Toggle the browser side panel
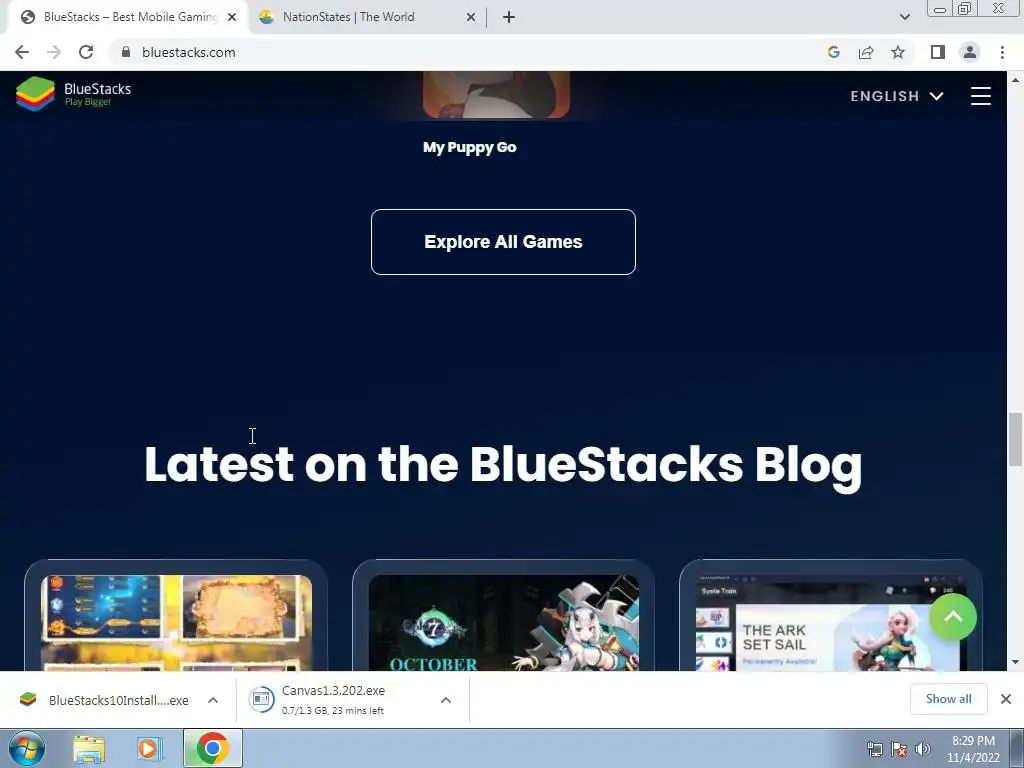Viewport: 1024px width, 768px height. [938, 52]
